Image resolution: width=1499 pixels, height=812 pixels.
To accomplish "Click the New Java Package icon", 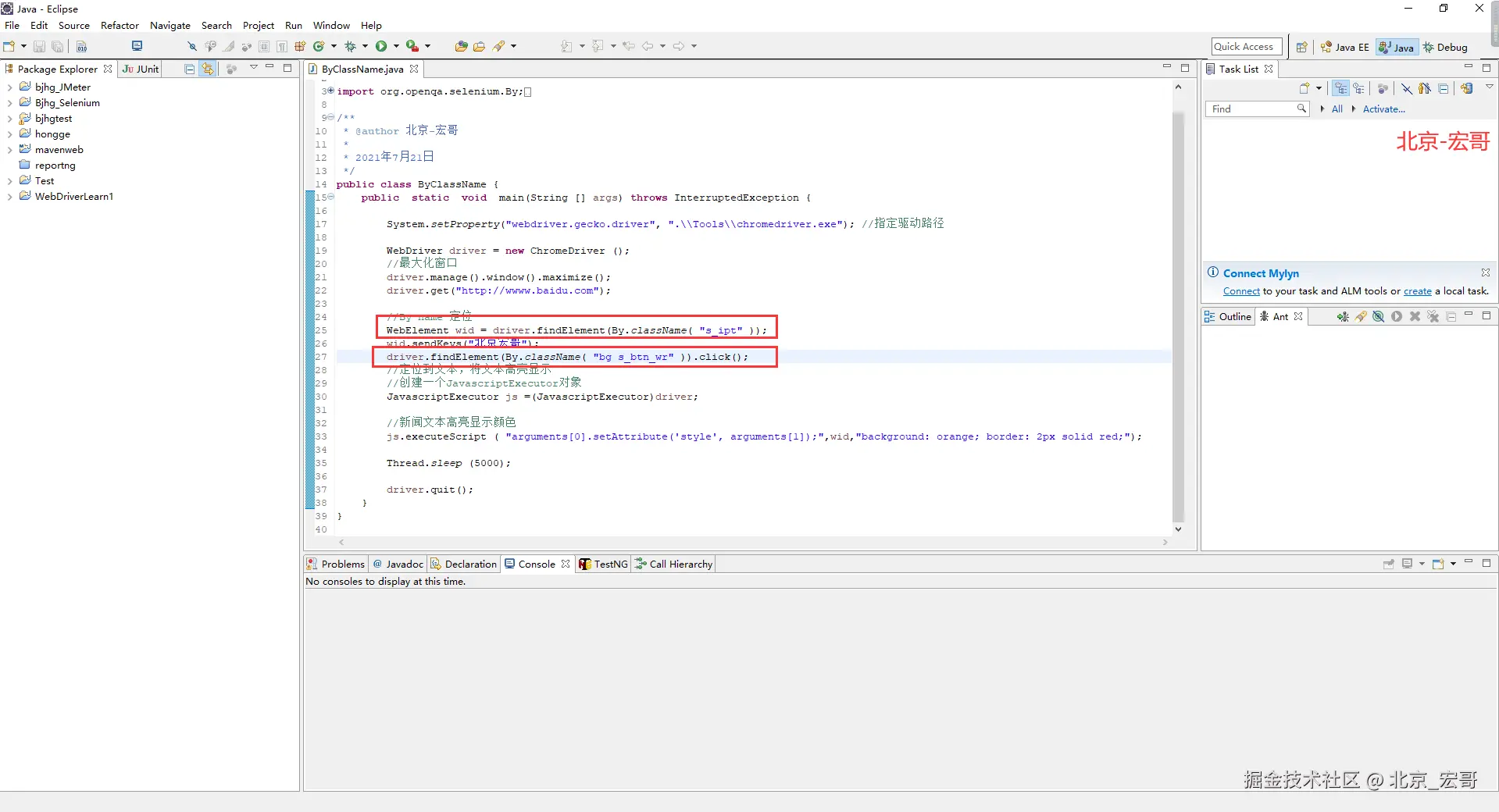I will [x=300, y=46].
